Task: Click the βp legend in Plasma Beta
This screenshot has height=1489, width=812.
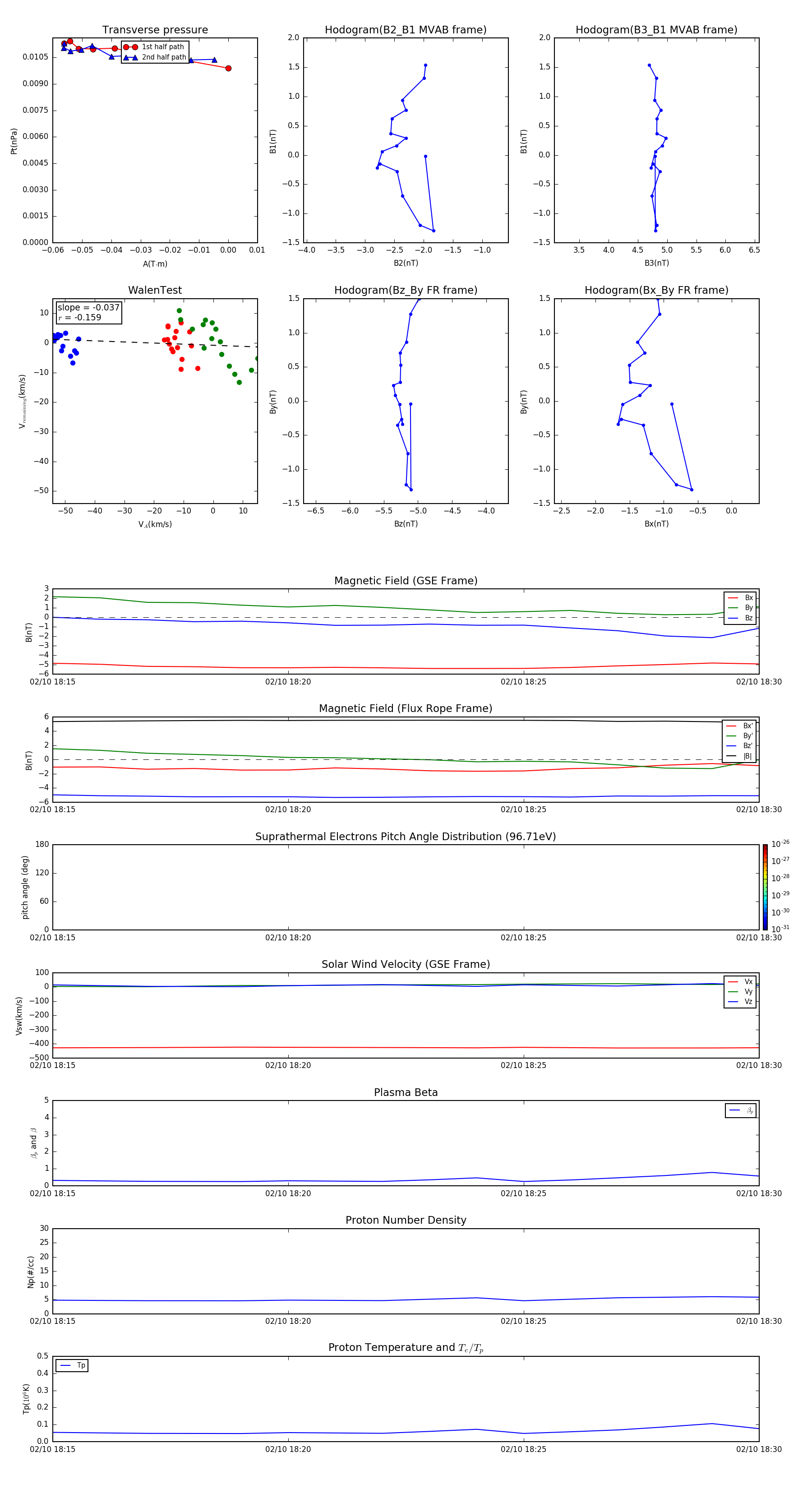Action: 741,1110
